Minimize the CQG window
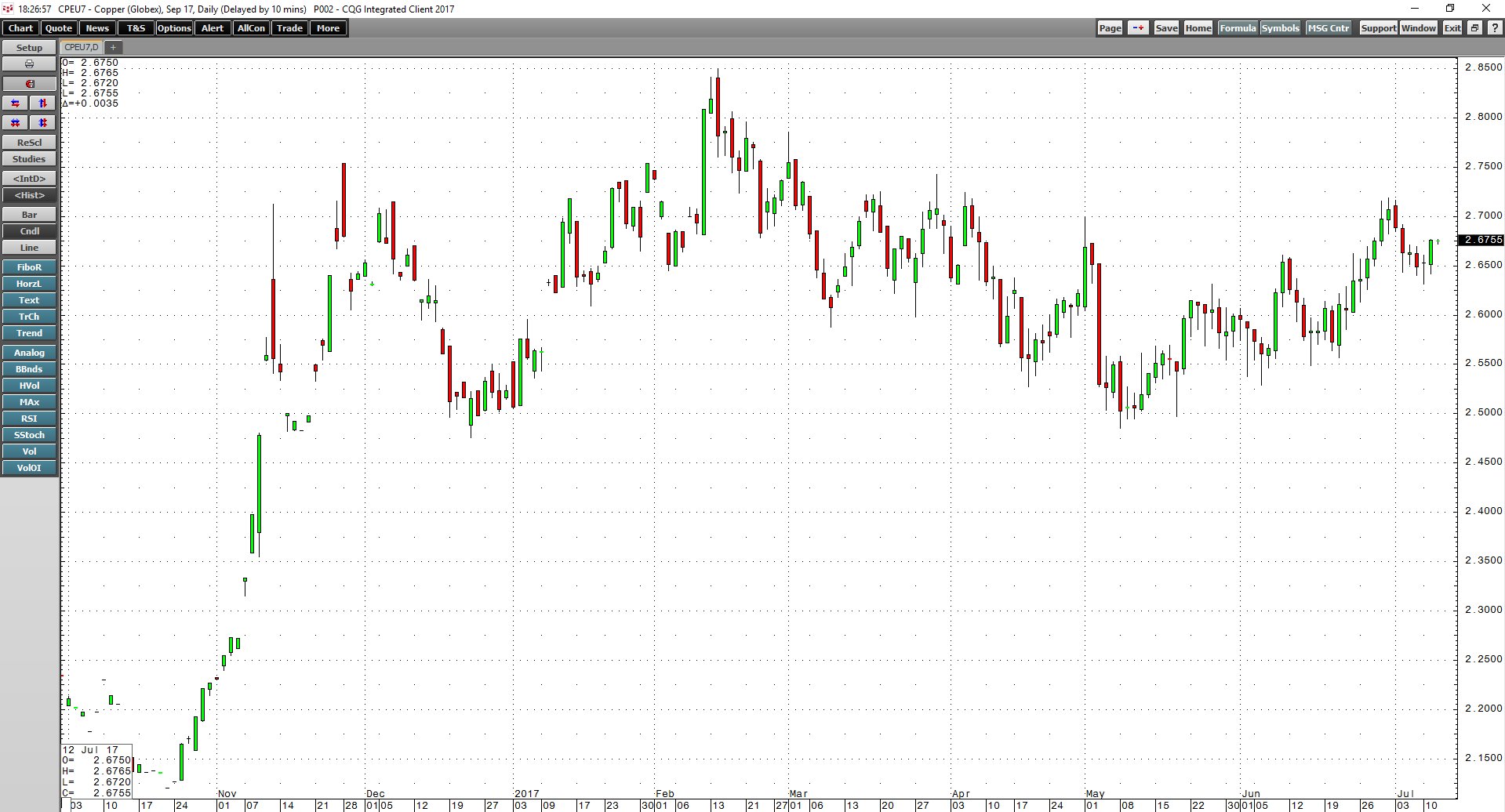This screenshot has width=1505, height=812. pos(1415,9)
